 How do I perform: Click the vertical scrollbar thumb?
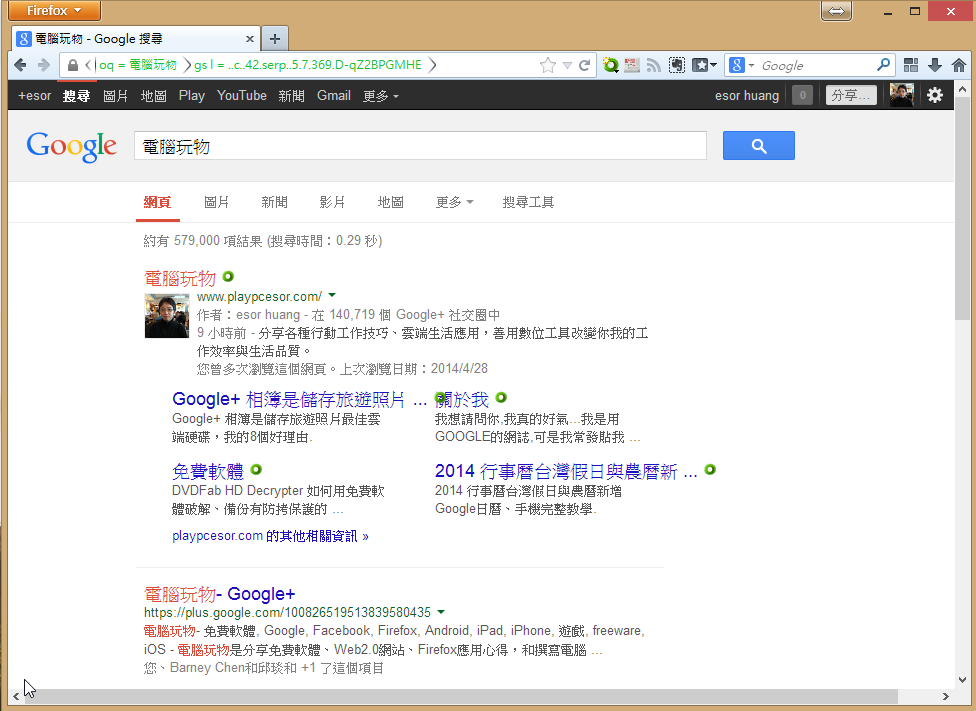(x=962, y=209)
